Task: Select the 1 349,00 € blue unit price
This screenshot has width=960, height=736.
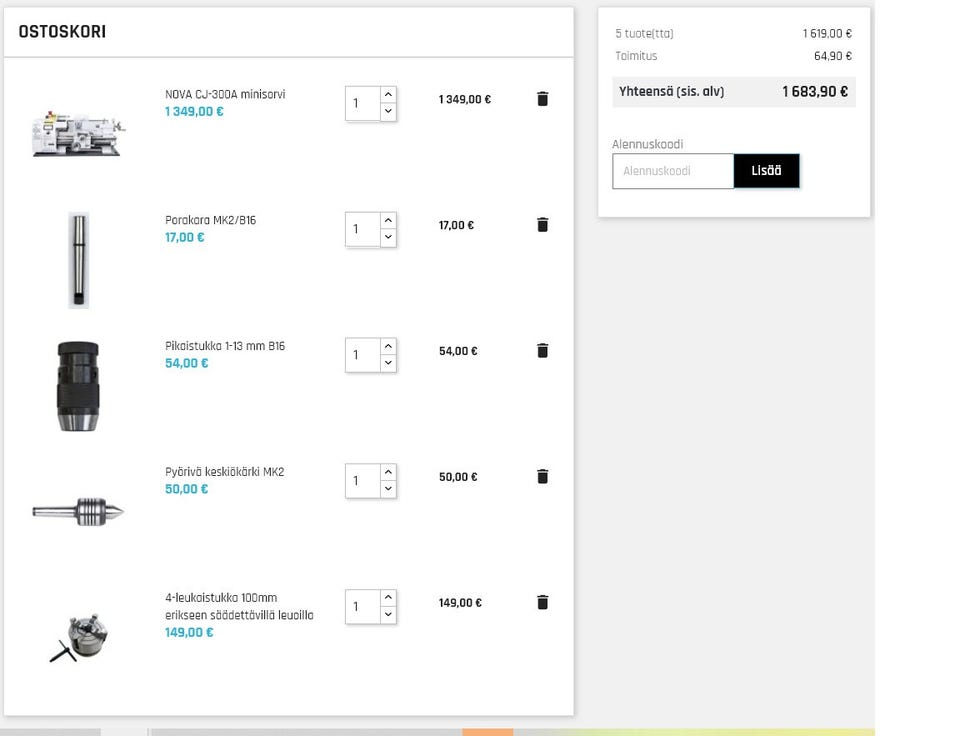Action: [x=194, y=111]
